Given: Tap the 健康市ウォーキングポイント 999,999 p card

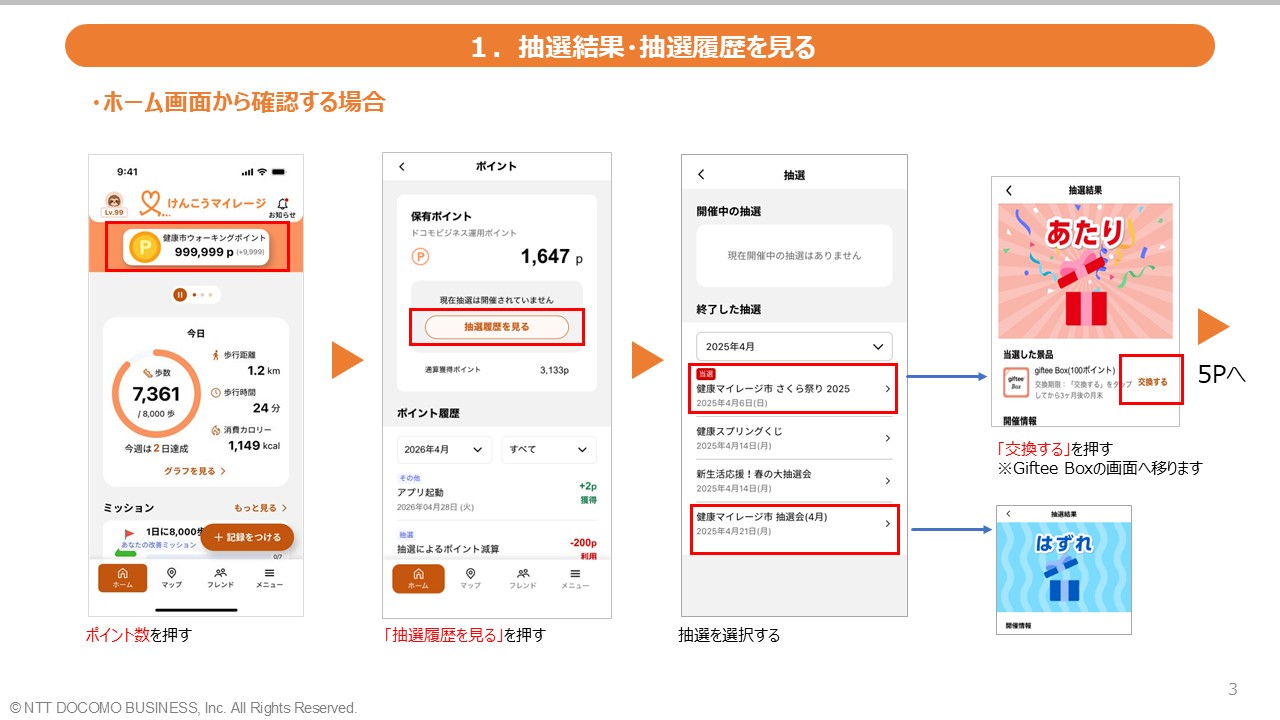Looking at the screenshot, I should 197,247.
